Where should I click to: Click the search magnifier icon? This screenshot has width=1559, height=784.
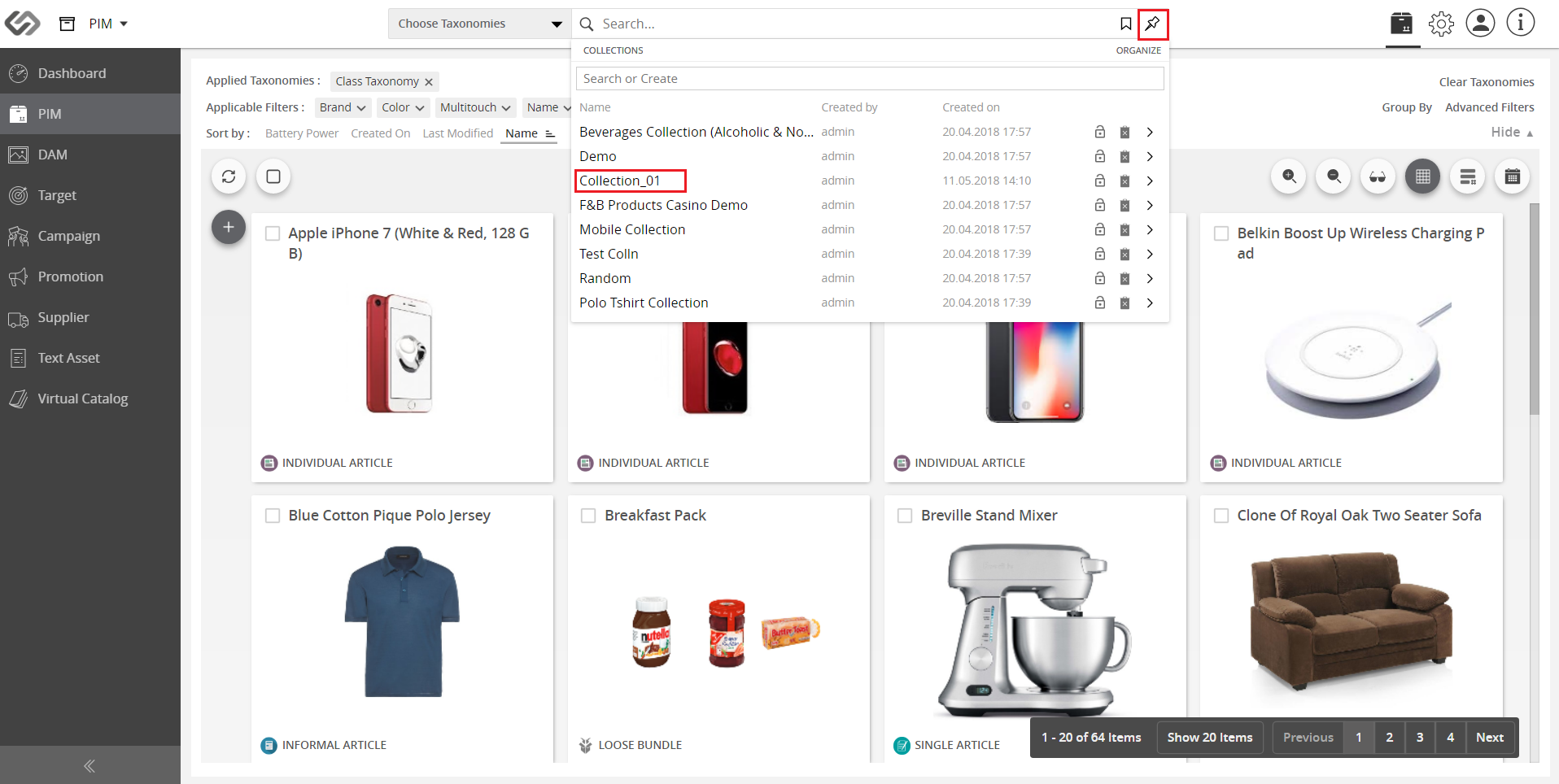pyautogui.click(x=586, y=24)
